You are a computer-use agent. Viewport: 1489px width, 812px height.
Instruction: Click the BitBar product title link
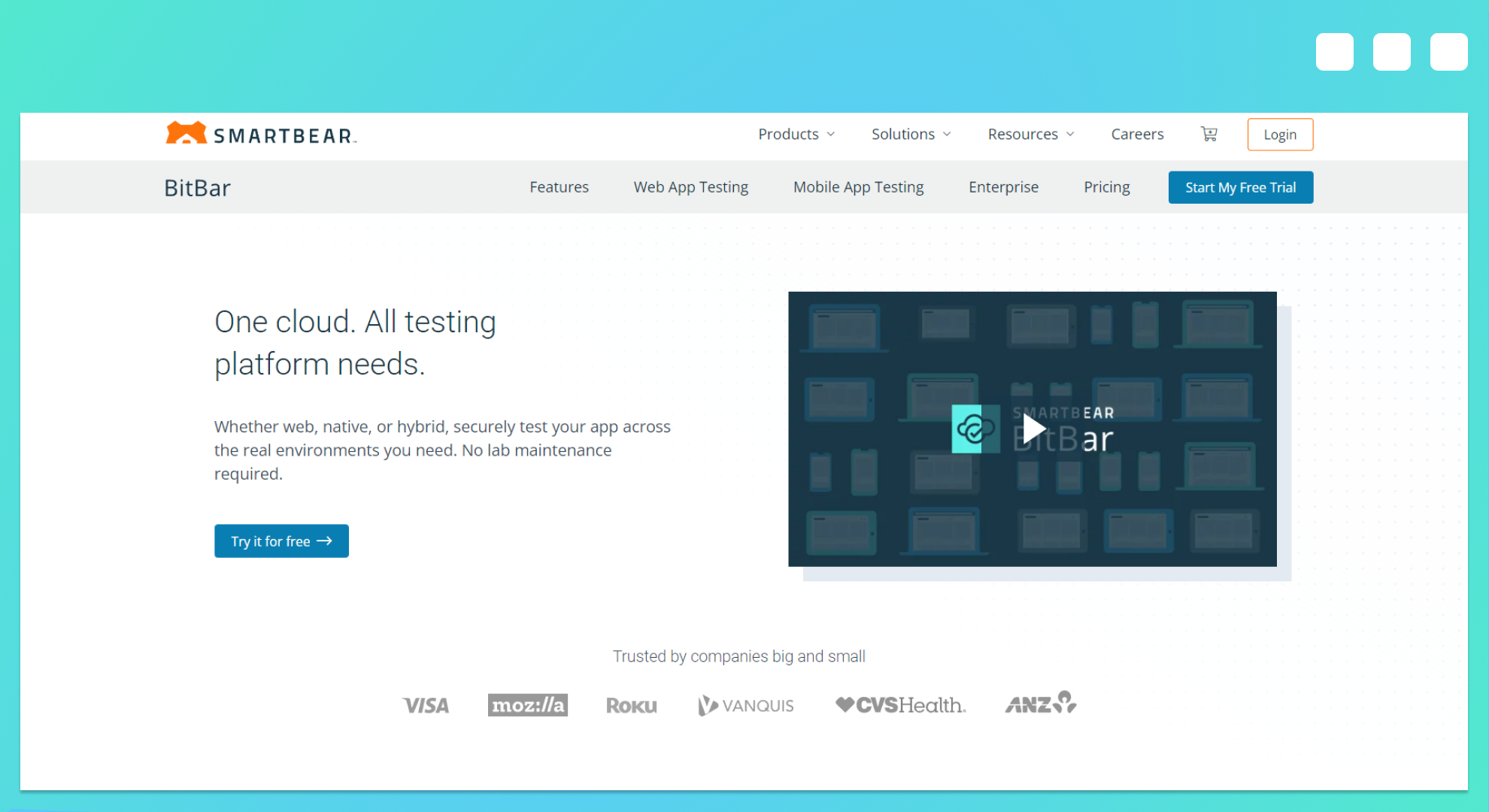click(197, 188)
